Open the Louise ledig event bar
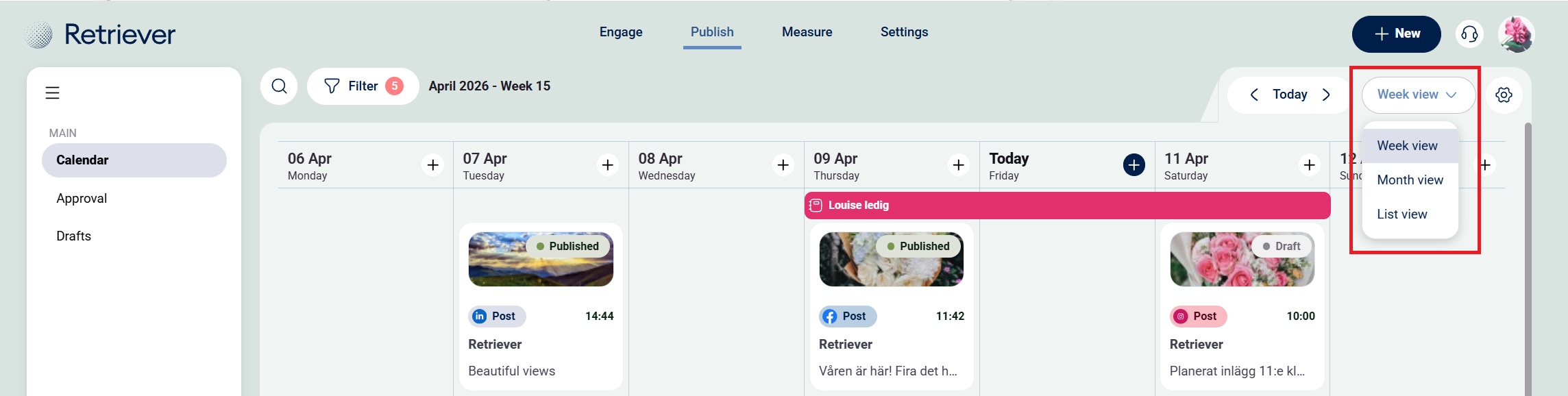 tap(1066, 206)
